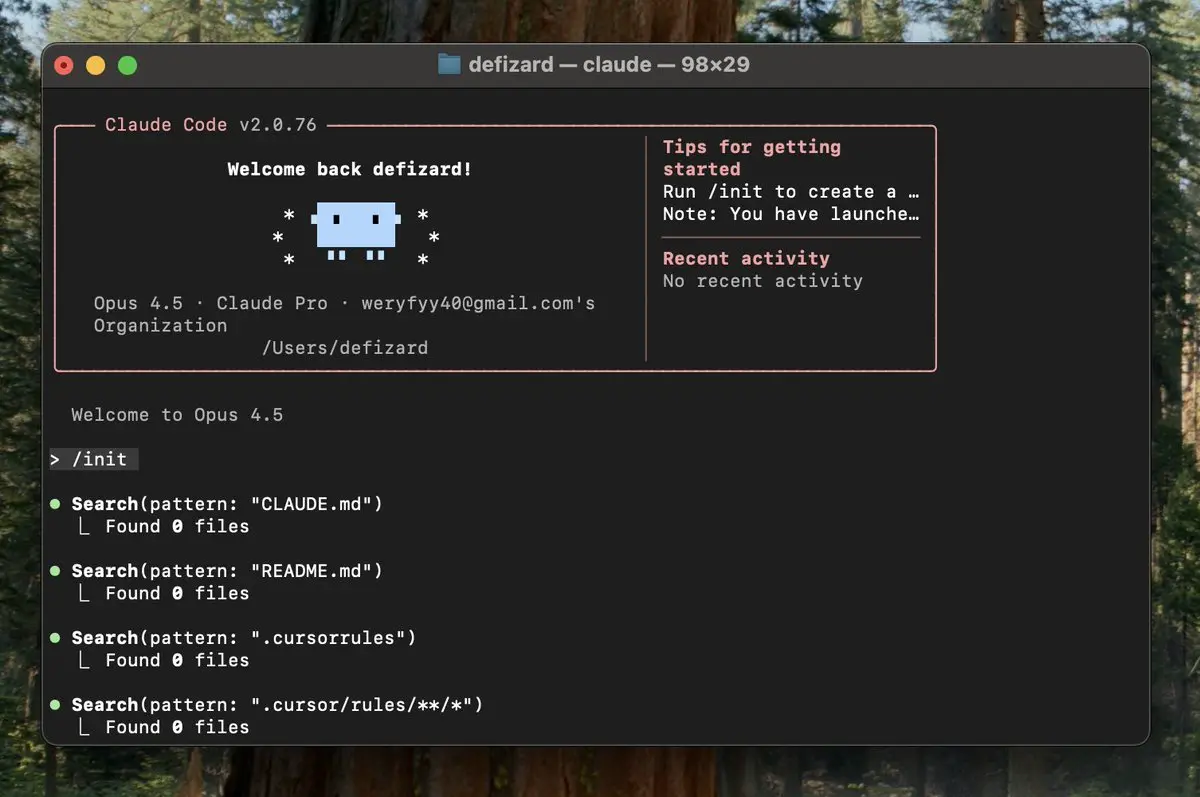The image size is (1200, 797).
Task: Click the 'Opus 4.5 · Claude Pro' account line
Action: [x=345, y=303]
